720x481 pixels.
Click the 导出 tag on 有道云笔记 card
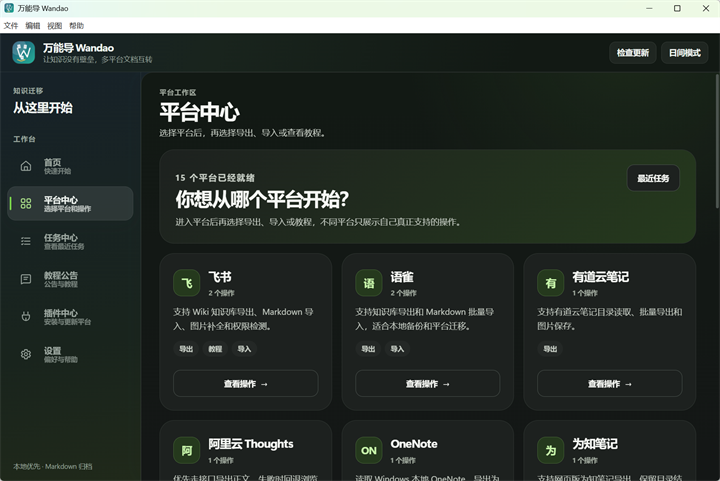550,349
